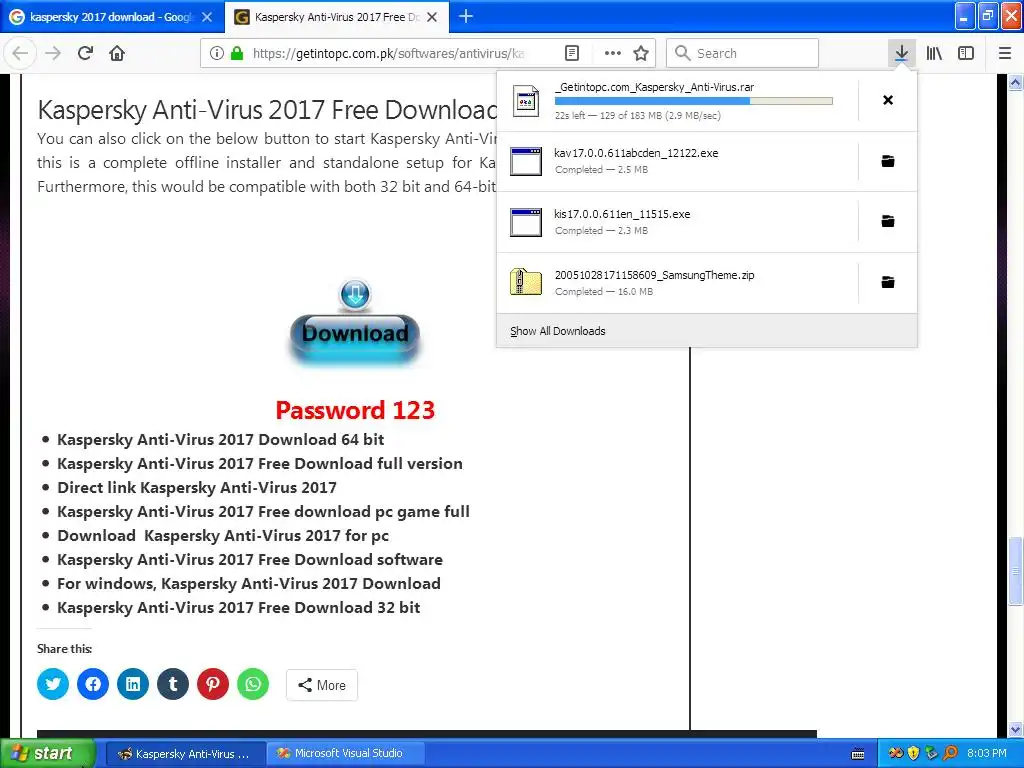The image size is (1024, 768).
Task: Switch to the kaspersky 2017 download Google tab
Action: tap(111, 17)
